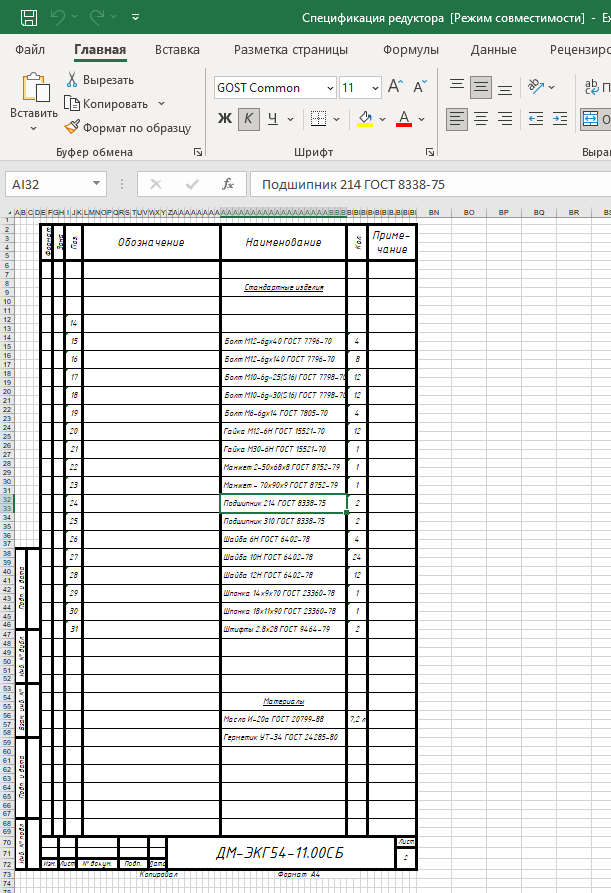Open the GOST Common font name dropdown
Image resolution: width=611 pixels, height=893 pixels.
coord(330,88)
